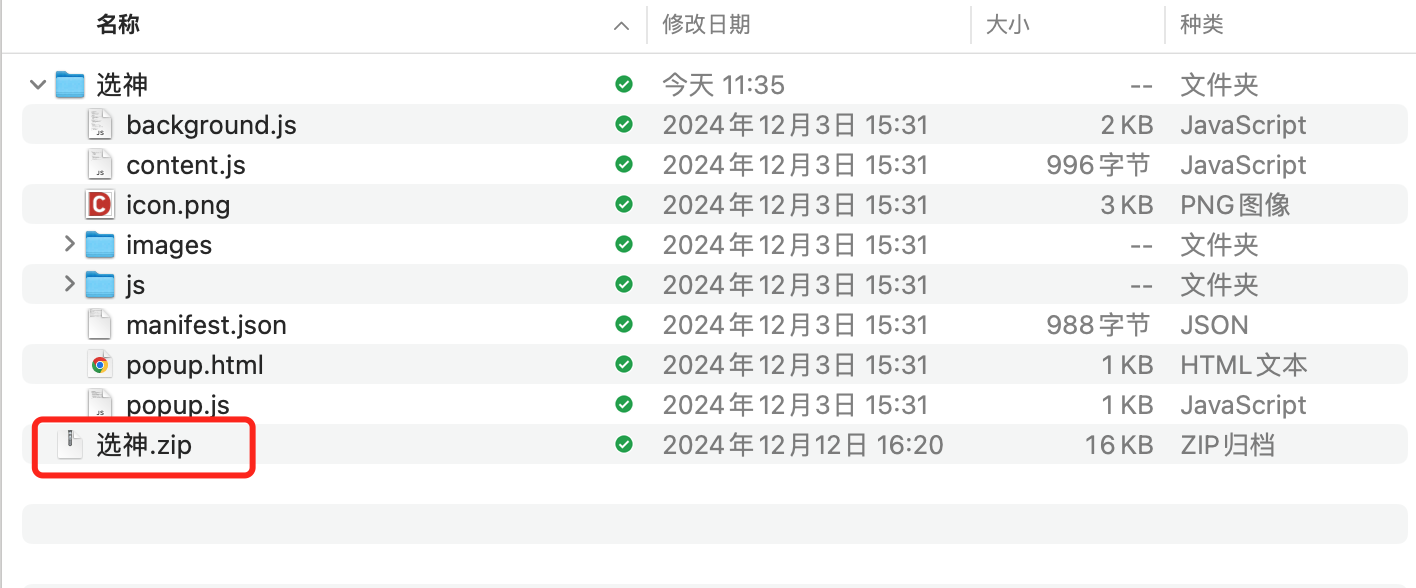Expand the js folder
This screenshot has width=1416, height=588.
tap(68, 284)
